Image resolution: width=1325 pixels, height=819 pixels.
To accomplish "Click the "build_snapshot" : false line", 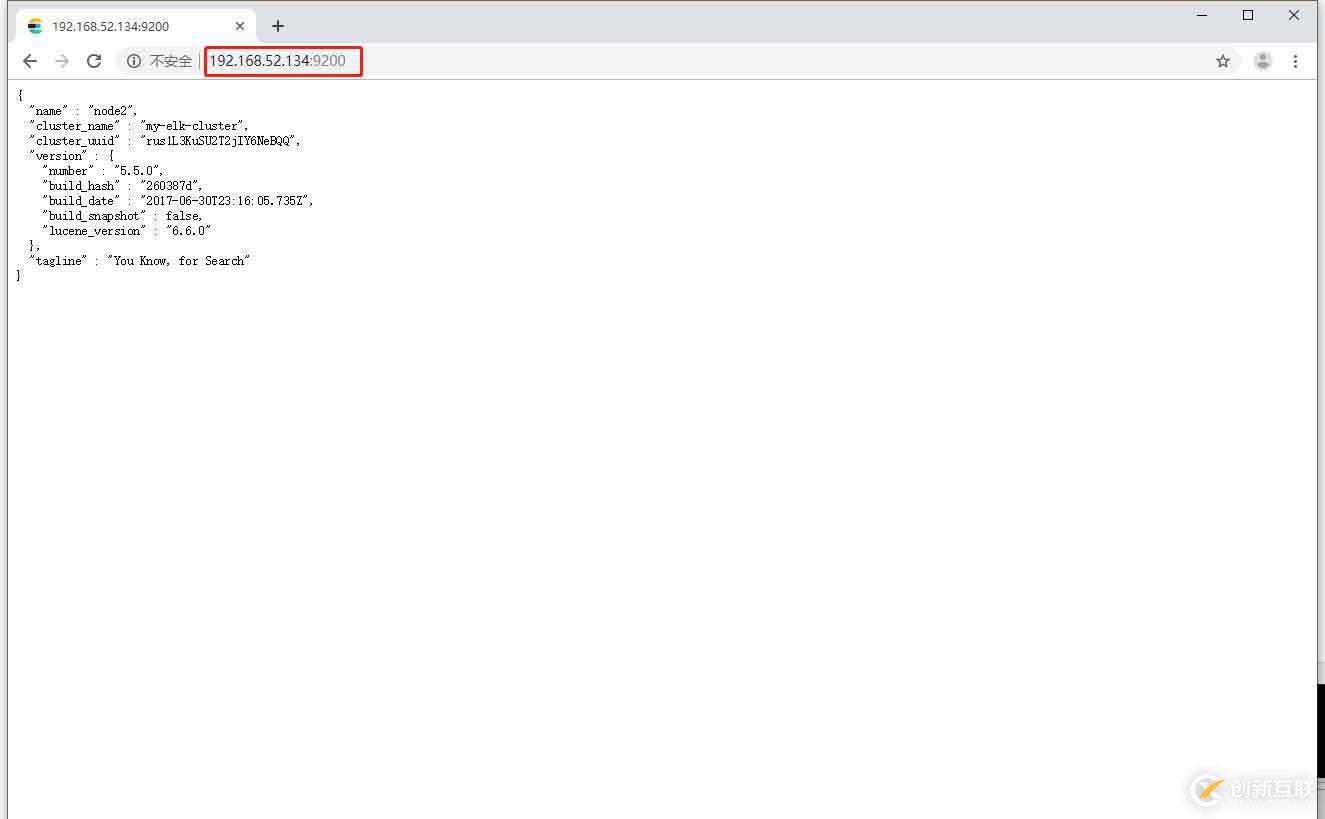I will (x=122, y=216).
